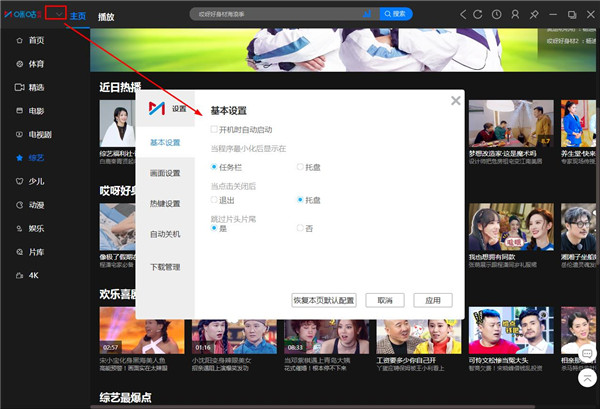Maximize the Migu window
Image resolution: width=600 pixels, height=409 pixels.
point(572,15)
